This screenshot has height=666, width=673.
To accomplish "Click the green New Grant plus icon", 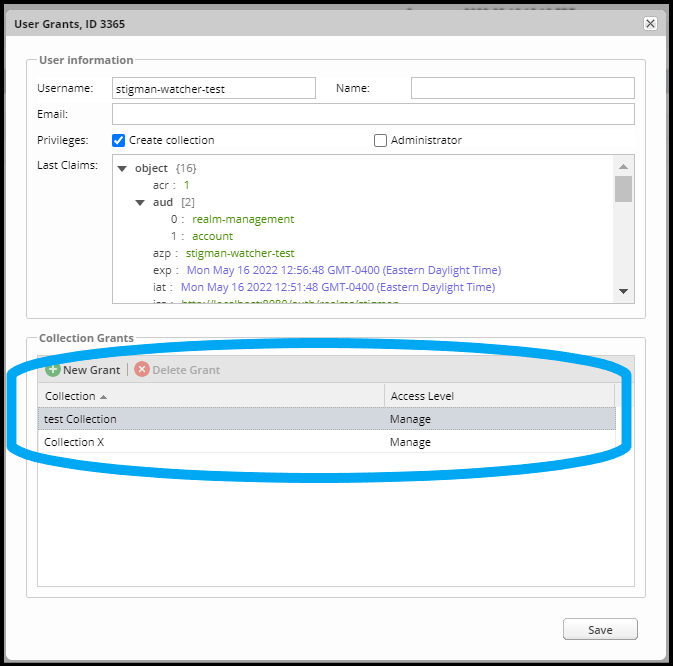I will [x=53, y=369].
